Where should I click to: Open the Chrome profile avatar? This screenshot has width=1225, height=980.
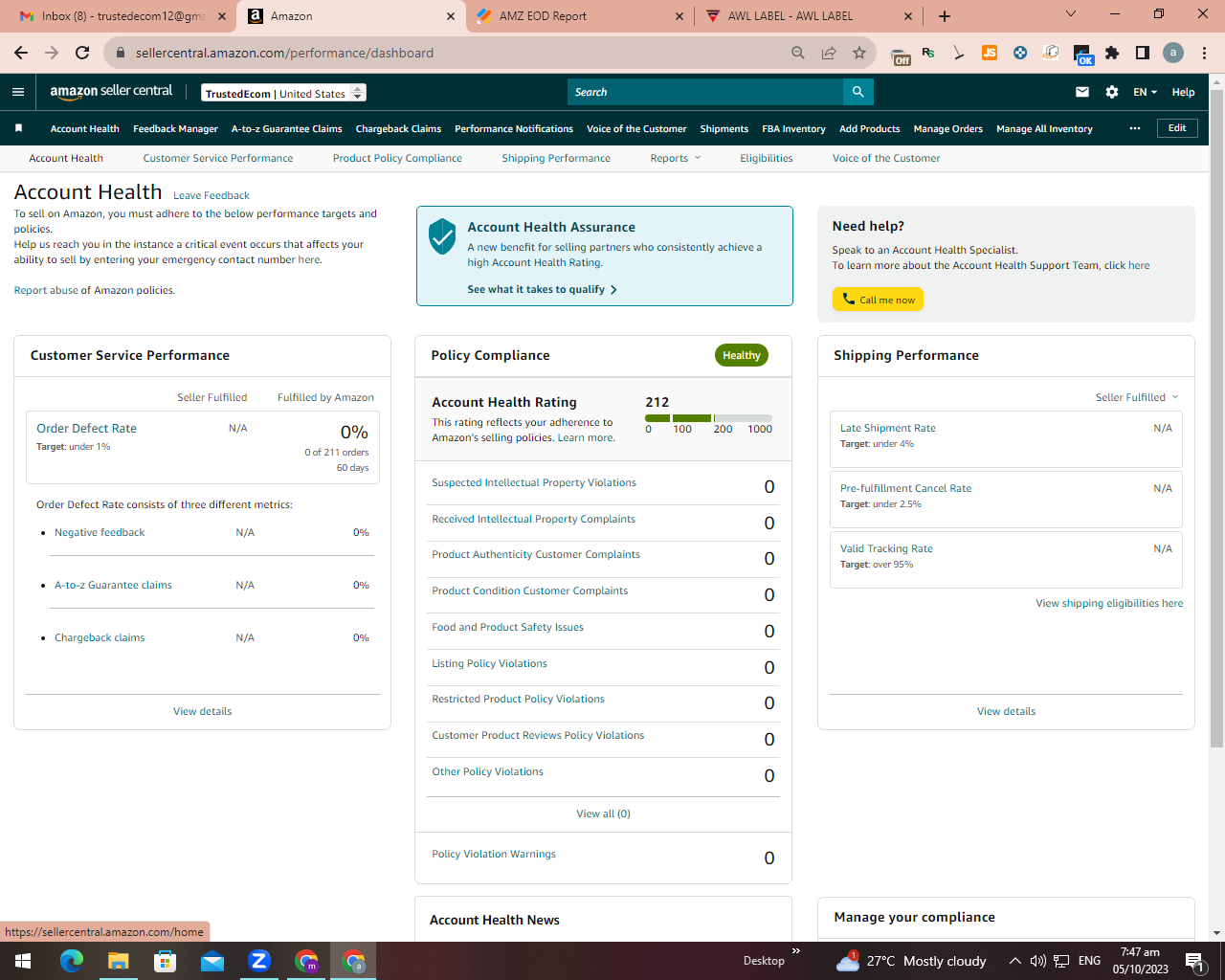[x=1173, y=53]
